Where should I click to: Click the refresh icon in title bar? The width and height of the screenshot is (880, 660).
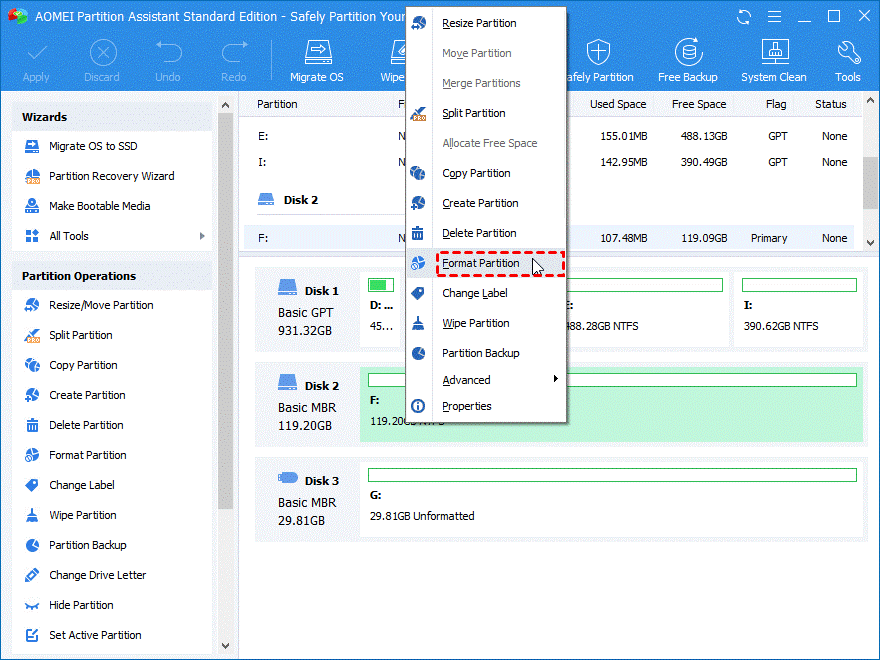[743, 17]
